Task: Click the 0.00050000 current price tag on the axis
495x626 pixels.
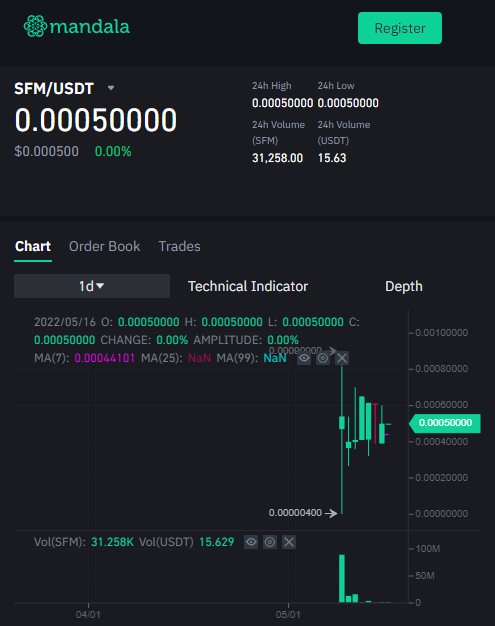Action: click(445, 423)
